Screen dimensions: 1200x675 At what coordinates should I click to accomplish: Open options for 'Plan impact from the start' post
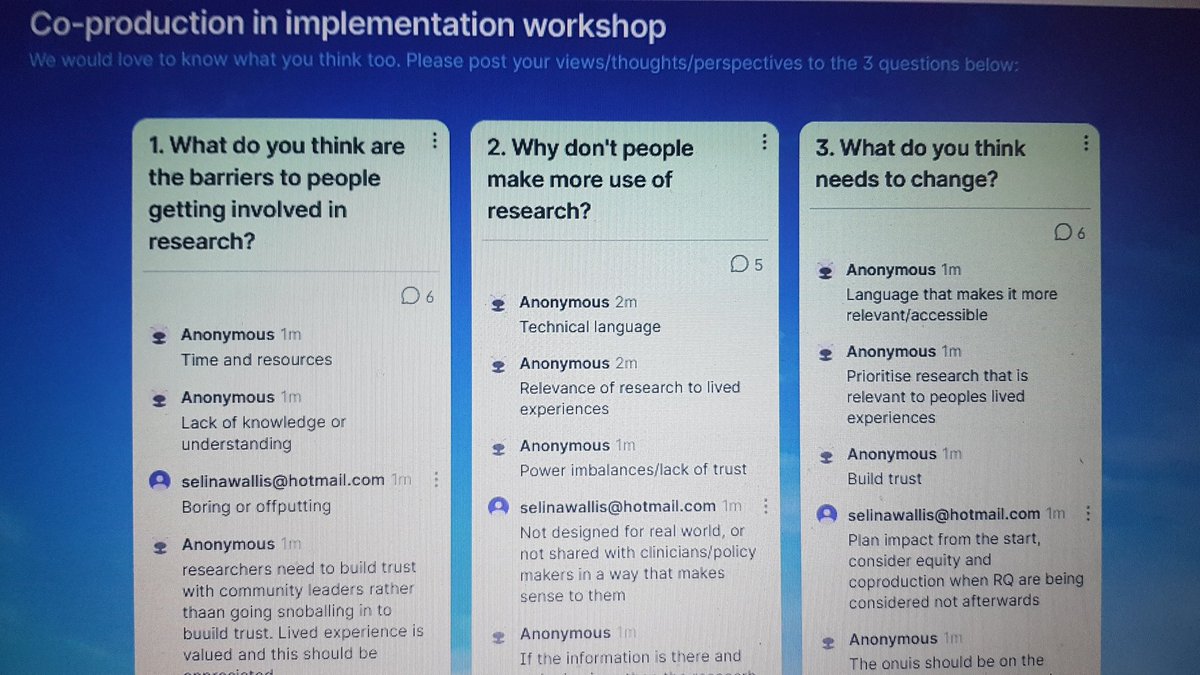[x=1088, y=514]
